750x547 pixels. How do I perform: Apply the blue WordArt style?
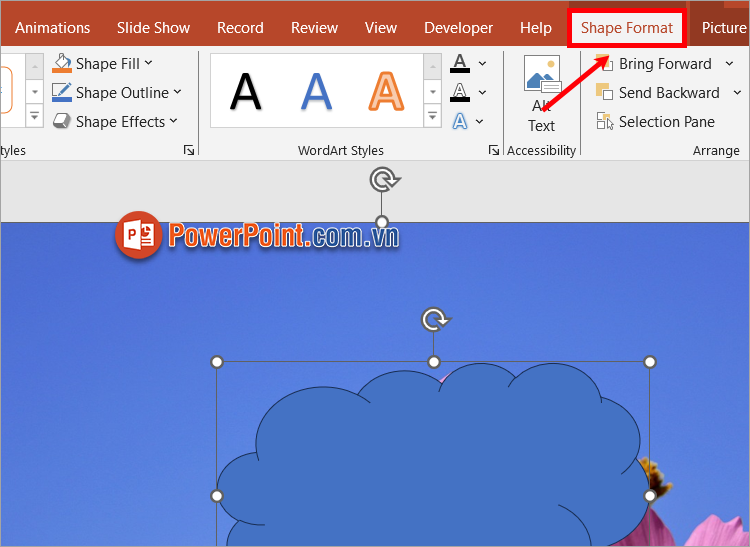(316, 92)
